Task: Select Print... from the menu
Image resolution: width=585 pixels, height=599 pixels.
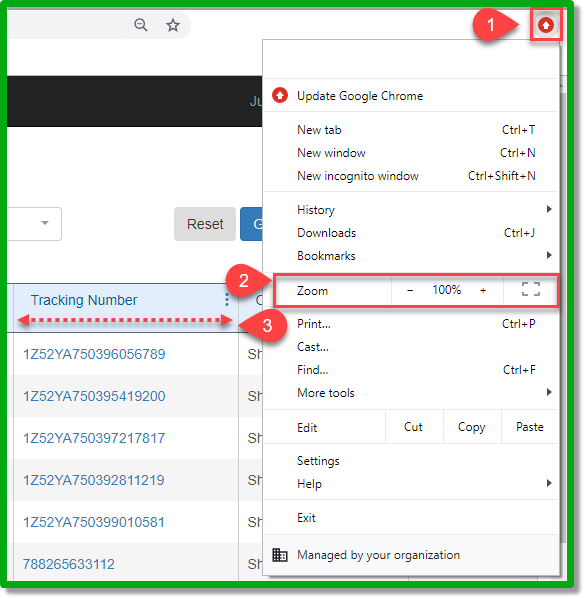Action: click(411, 324)
